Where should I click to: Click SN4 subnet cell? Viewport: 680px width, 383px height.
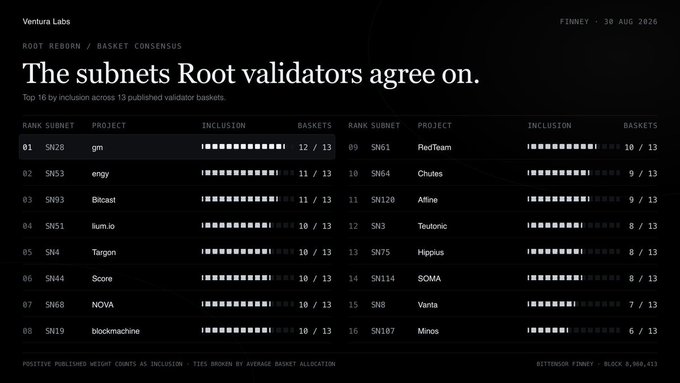[x=52, y=252]
